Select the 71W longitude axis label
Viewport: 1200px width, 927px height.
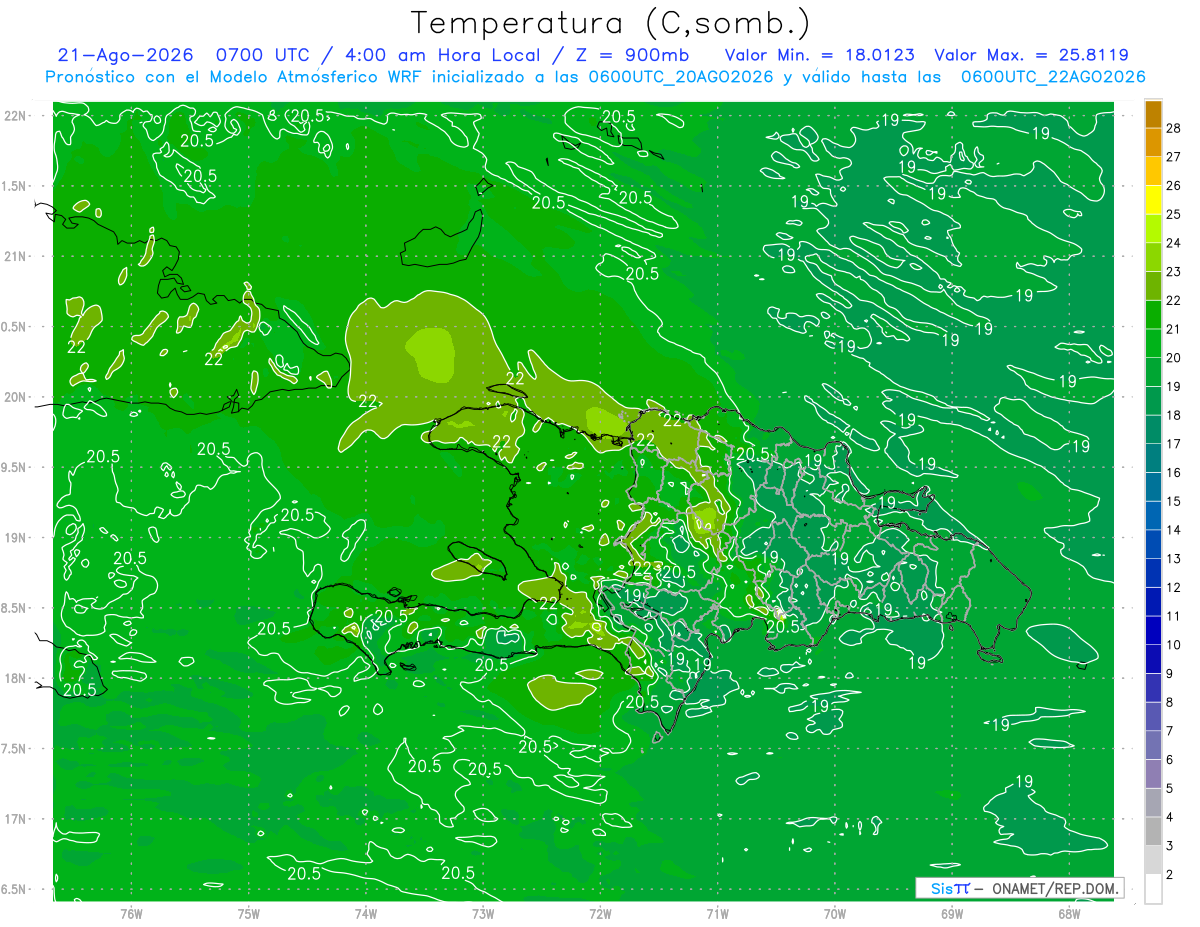point(717,913)
